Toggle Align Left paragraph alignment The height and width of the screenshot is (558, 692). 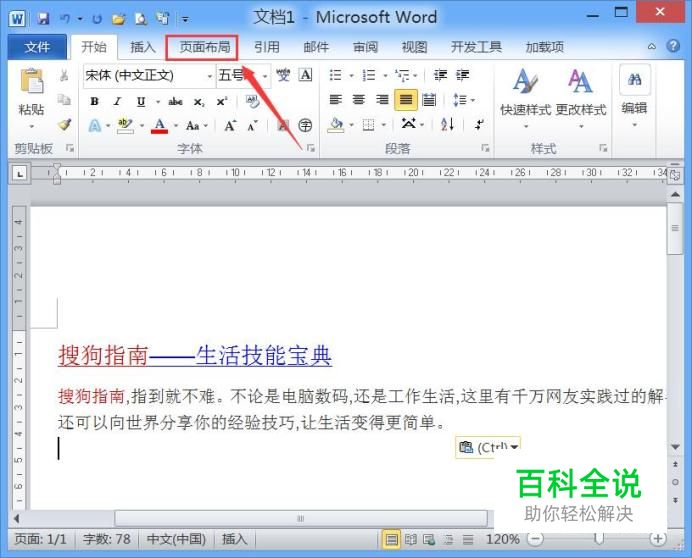click(x=336, y=100)
